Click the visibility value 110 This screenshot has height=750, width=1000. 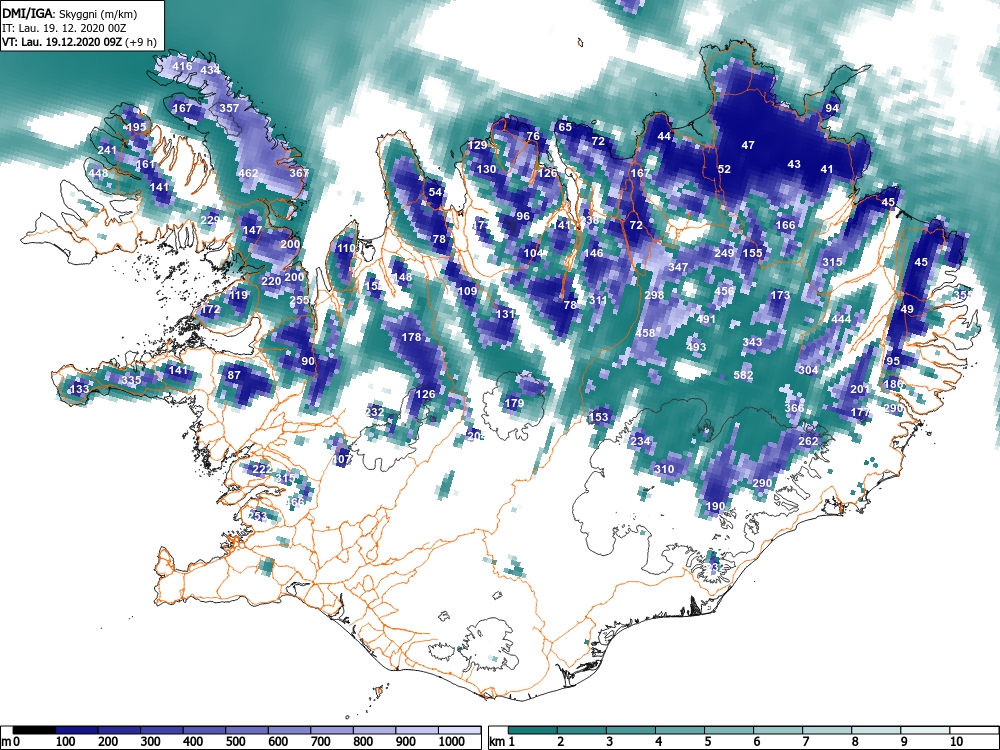[x=346, y=248]
